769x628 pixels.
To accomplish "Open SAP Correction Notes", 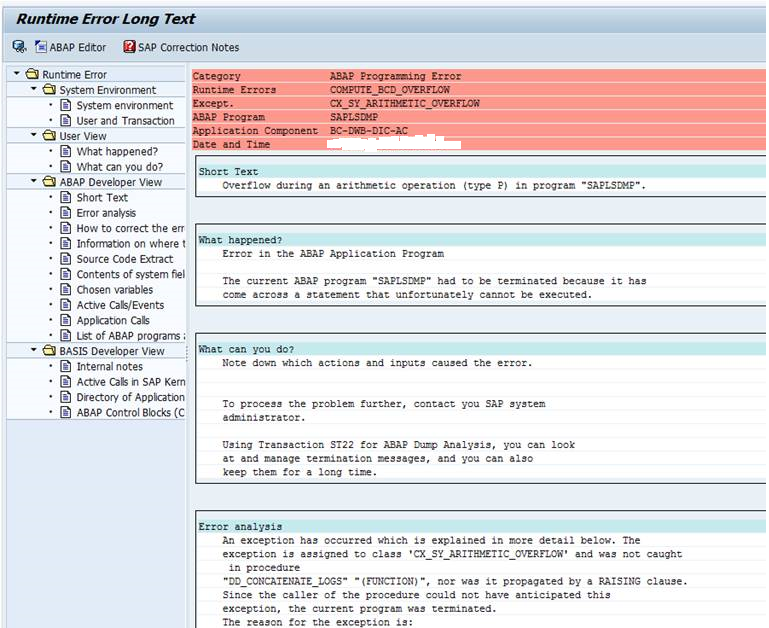I will 181,47.
